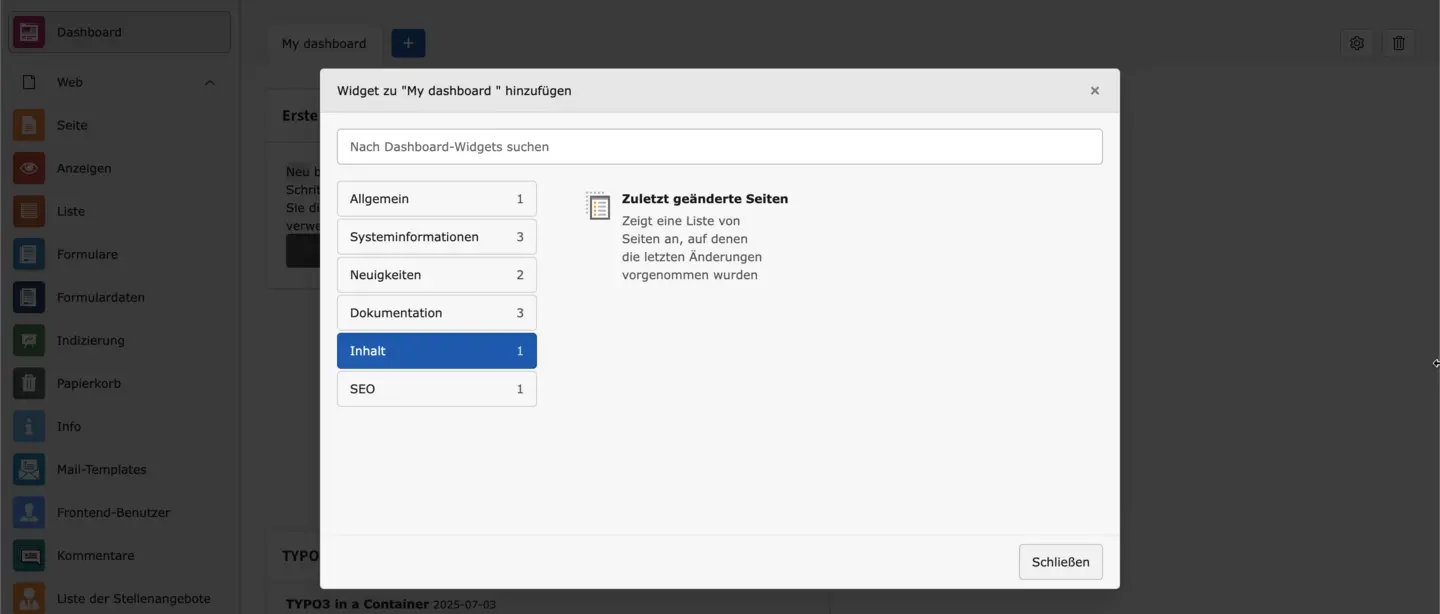Open the Frontend-Benutzer user icon
Screen dimensions: 1440x614
[x=29, y=512]
